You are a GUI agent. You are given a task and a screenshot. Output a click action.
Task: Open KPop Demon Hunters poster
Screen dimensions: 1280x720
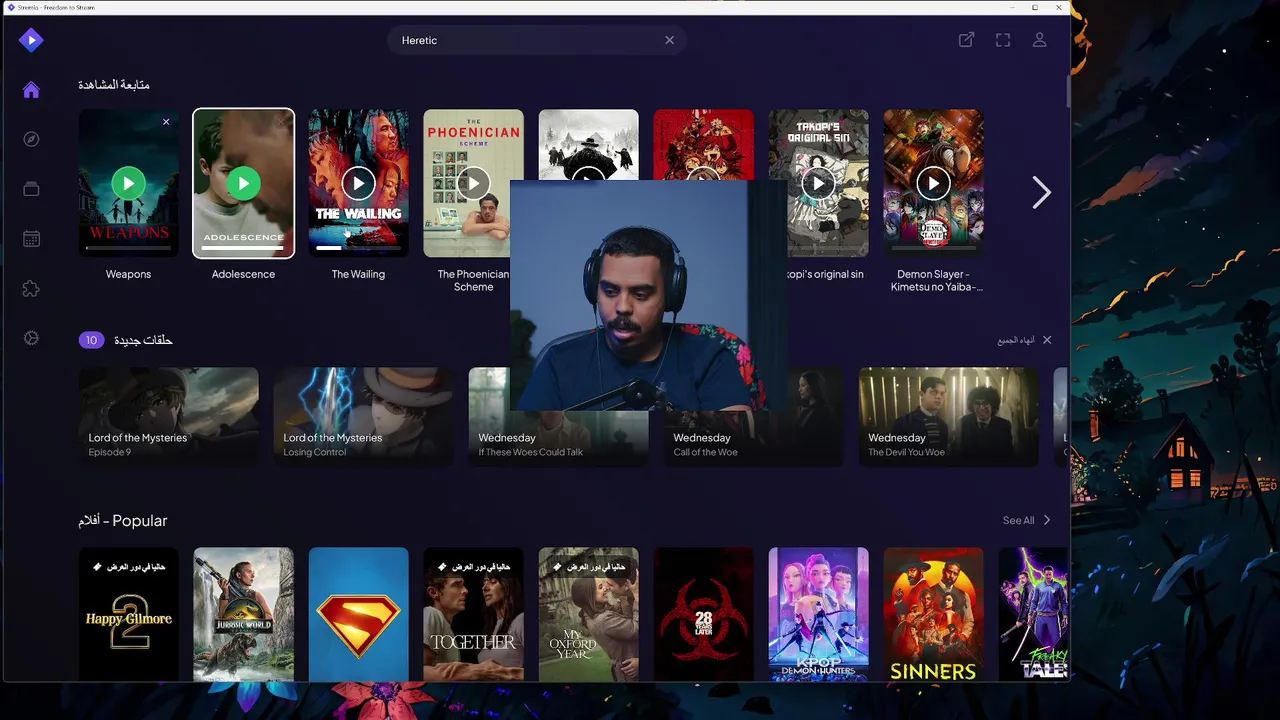(818, 614)
